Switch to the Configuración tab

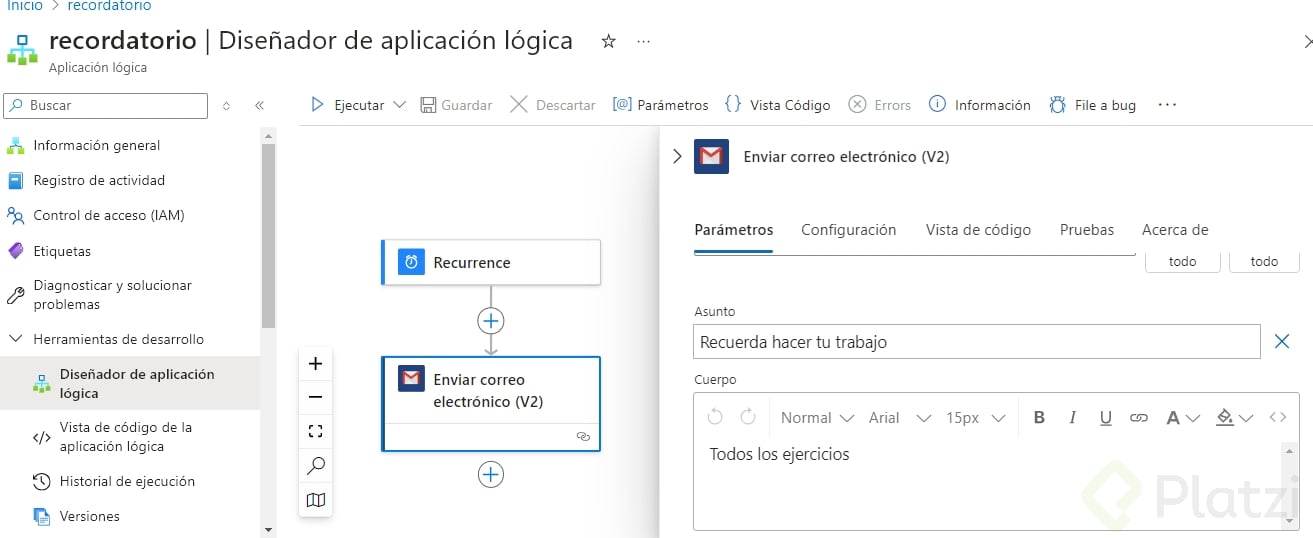pos(848,230)
